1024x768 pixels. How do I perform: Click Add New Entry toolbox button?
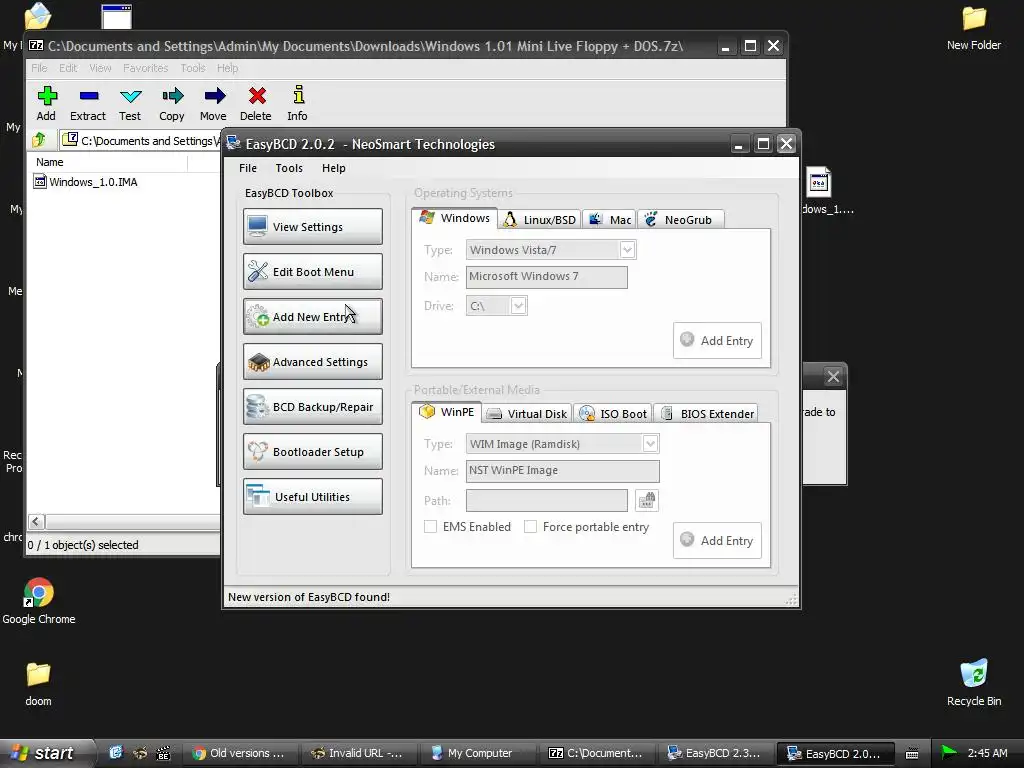313,317
